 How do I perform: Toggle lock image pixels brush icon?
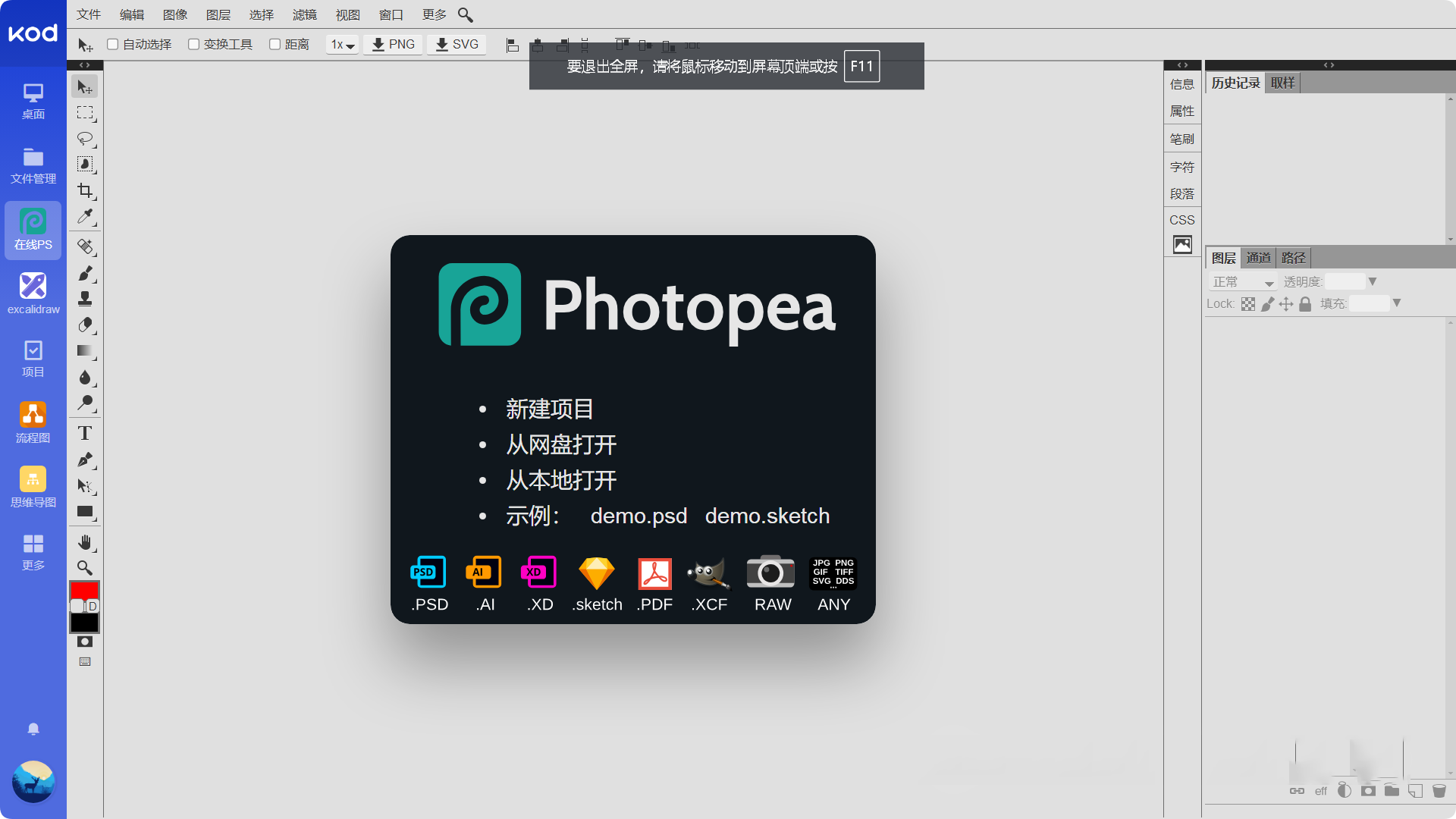pyautogui.click(x=1267, y=304)
